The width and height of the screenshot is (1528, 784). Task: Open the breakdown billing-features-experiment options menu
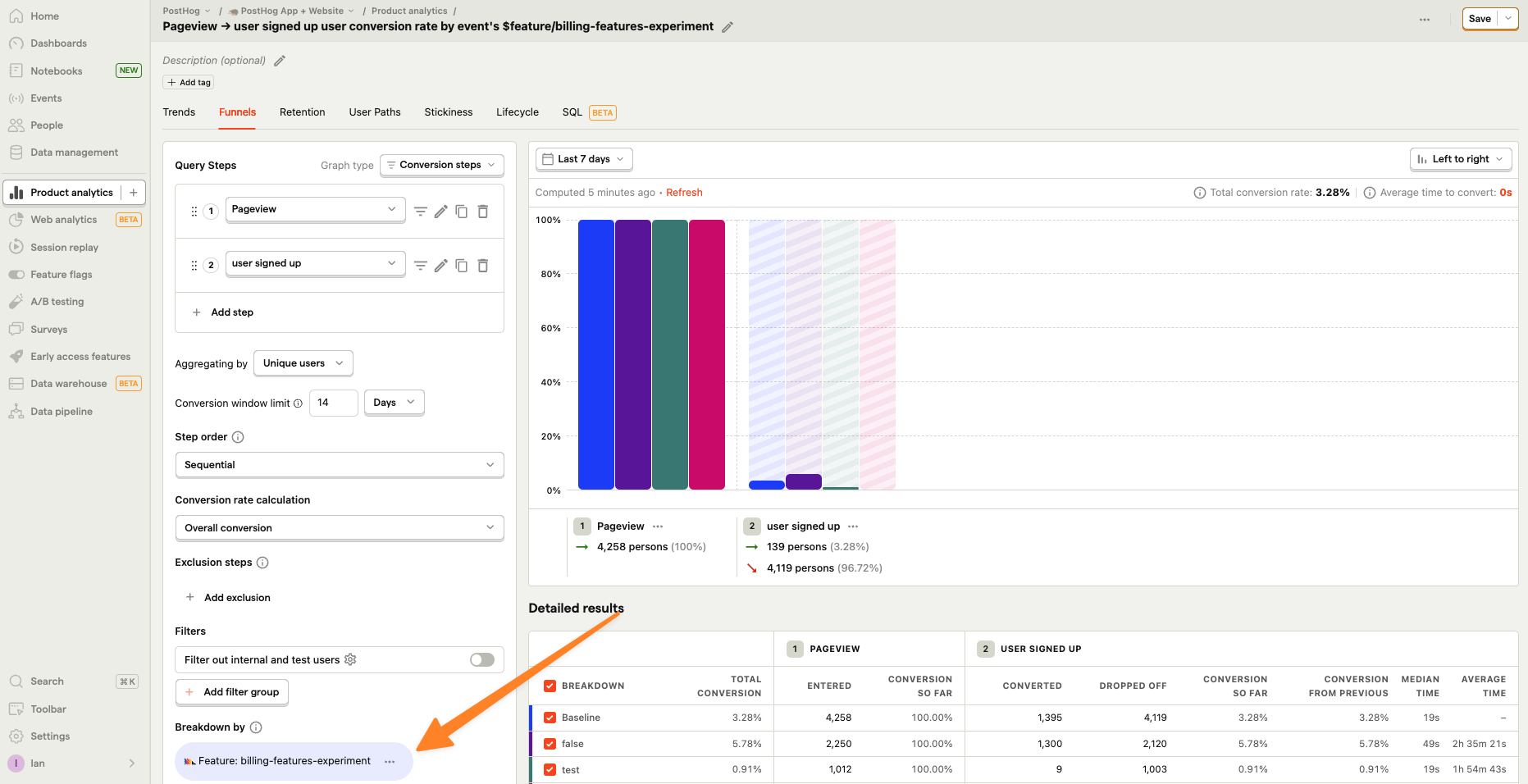(390, 762)
